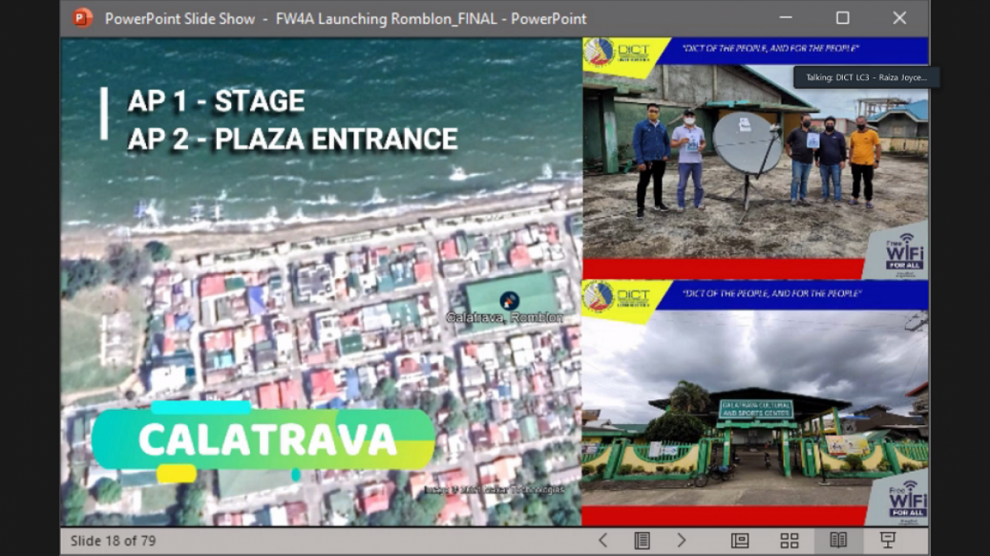This screenshot has height=556, width=990.
Task: Go to the previous slide arrow
Action: click(x=603, y=541)
